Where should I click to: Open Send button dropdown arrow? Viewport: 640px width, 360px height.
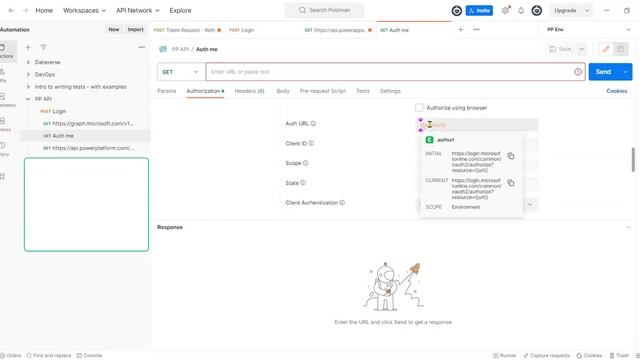[x=625, y=72]
